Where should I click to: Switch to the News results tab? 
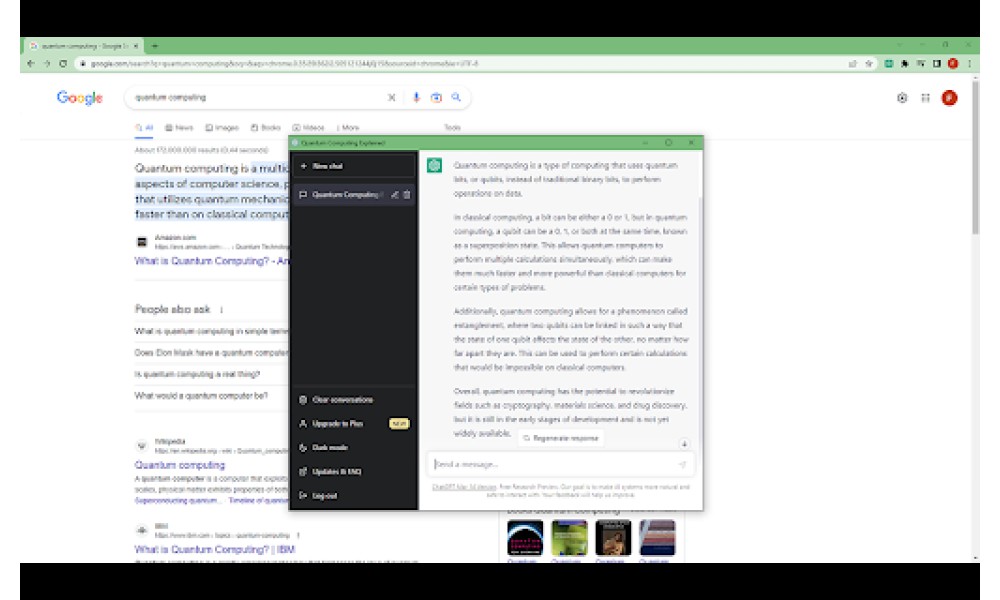click(x=179, y=128)
